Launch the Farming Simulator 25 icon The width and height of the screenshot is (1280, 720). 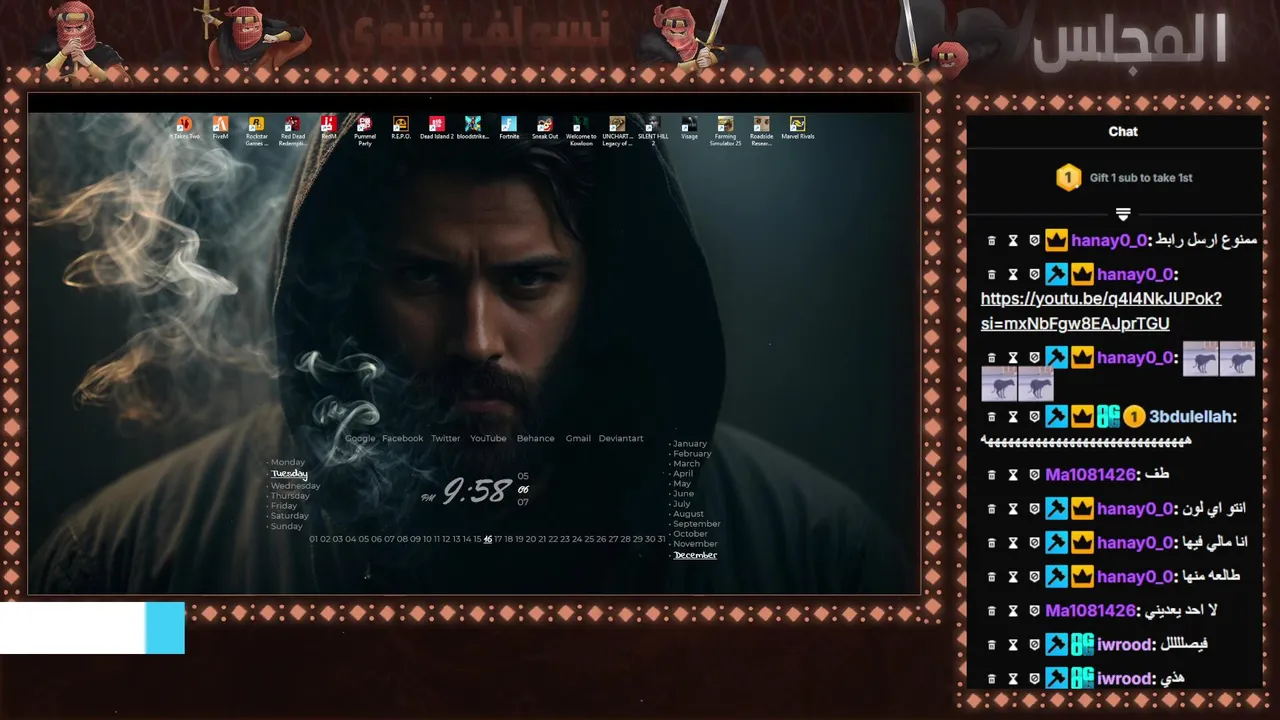(x=725, y=131)
